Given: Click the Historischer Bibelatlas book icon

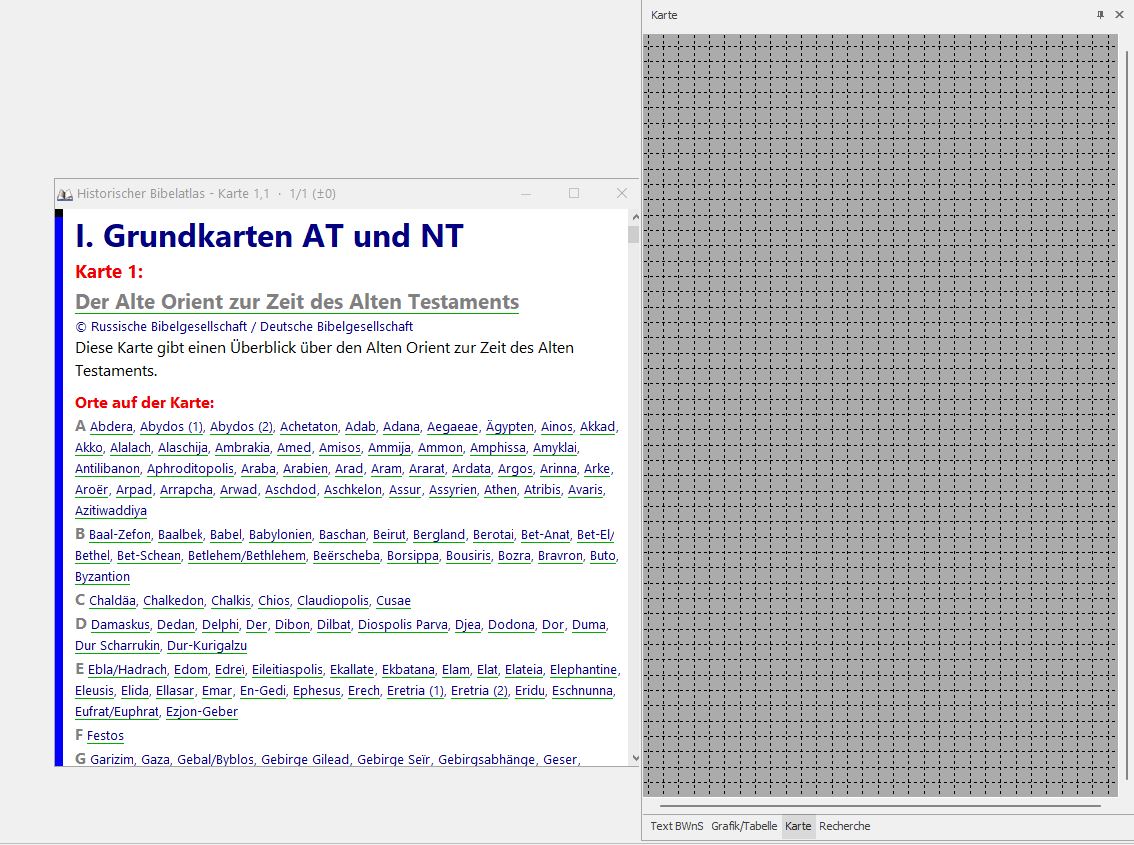Looking at the screenshot, I should (x=64, y=194).
